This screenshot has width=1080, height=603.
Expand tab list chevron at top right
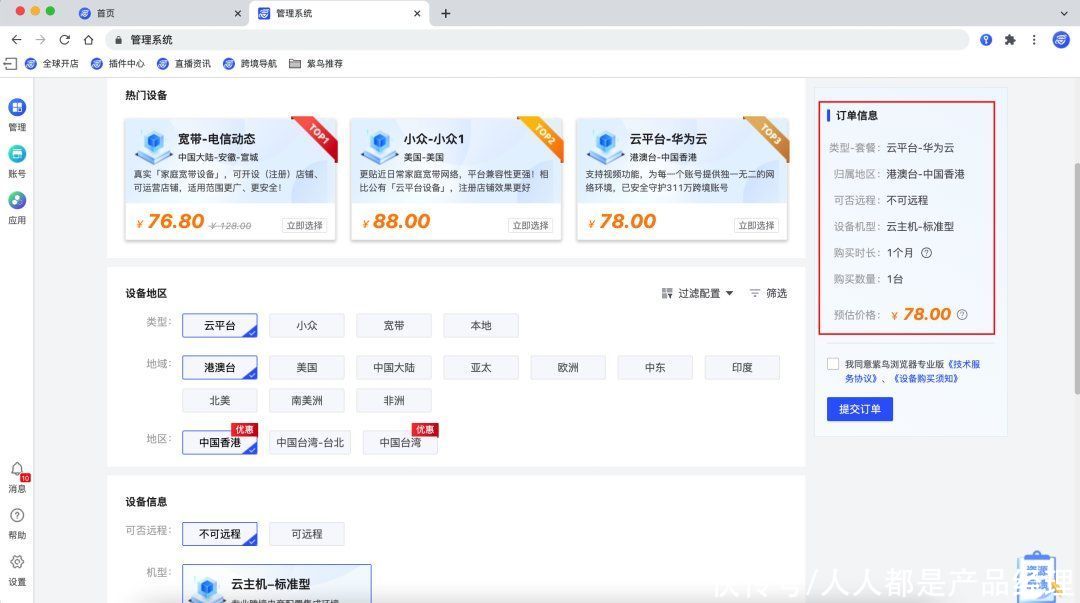pyautogui.click(x=1064, y=13)
